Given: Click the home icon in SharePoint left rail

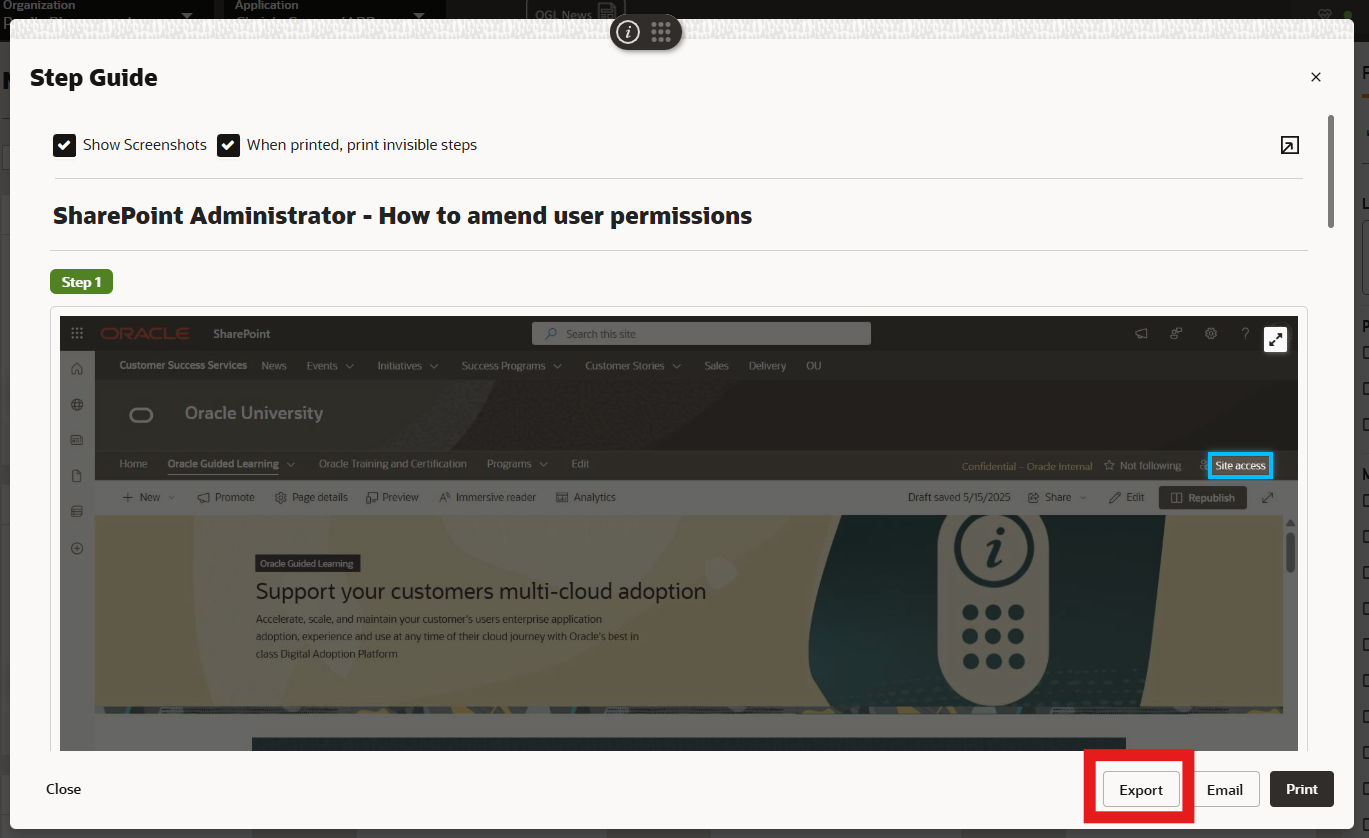Looking at the screenshot, I should (x=77, y=369).
